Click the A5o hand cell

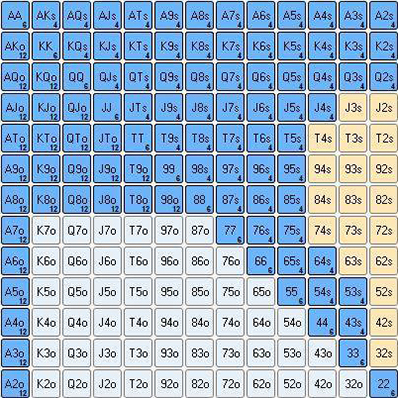(x=15, y=292)
